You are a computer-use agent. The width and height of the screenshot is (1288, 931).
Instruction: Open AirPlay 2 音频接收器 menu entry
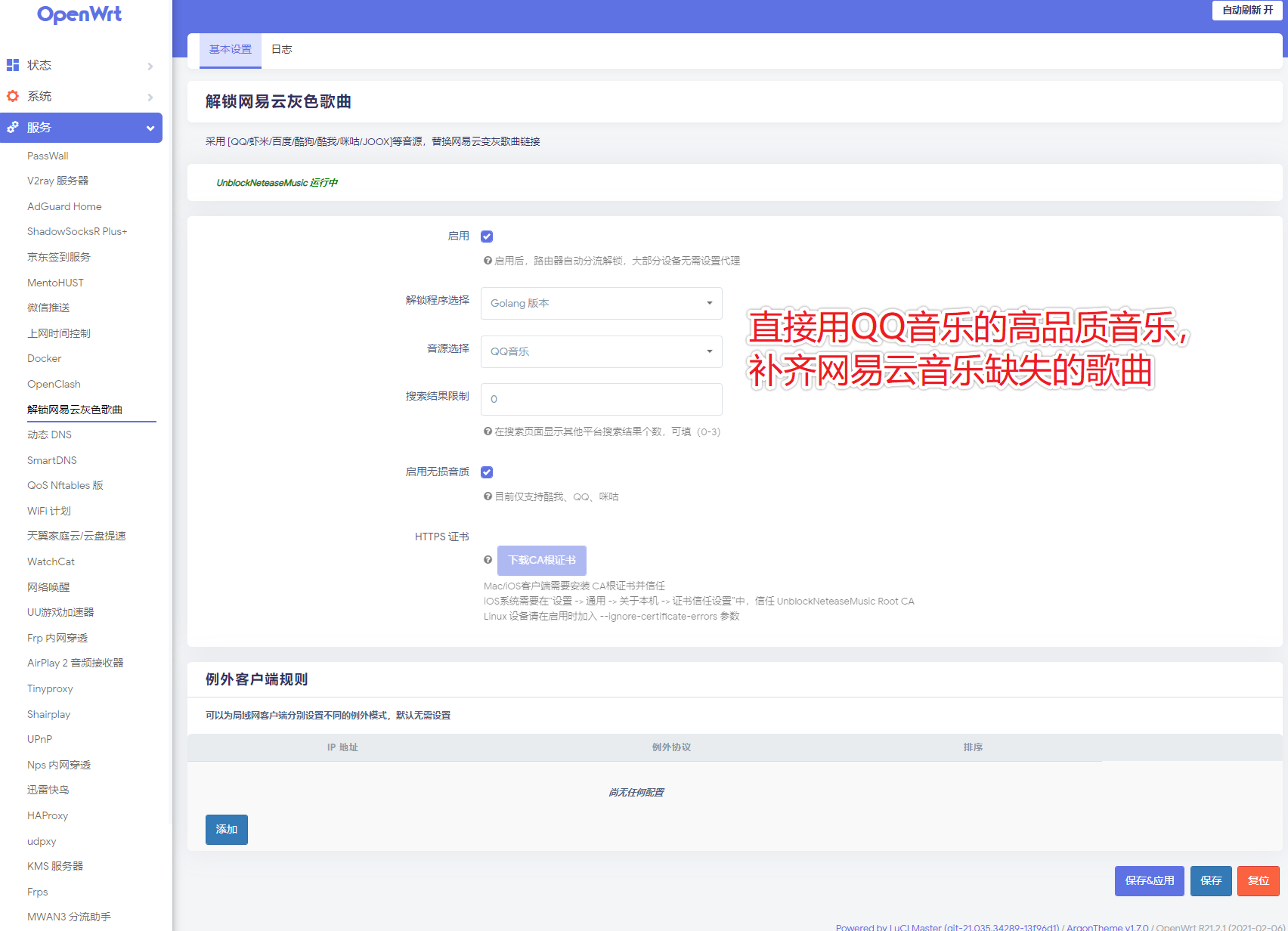75,663
